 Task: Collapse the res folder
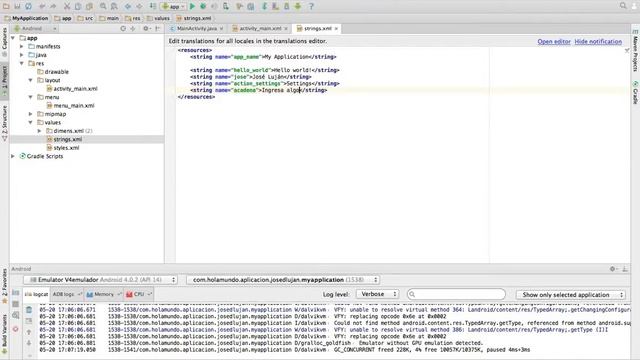pos(22,64)
